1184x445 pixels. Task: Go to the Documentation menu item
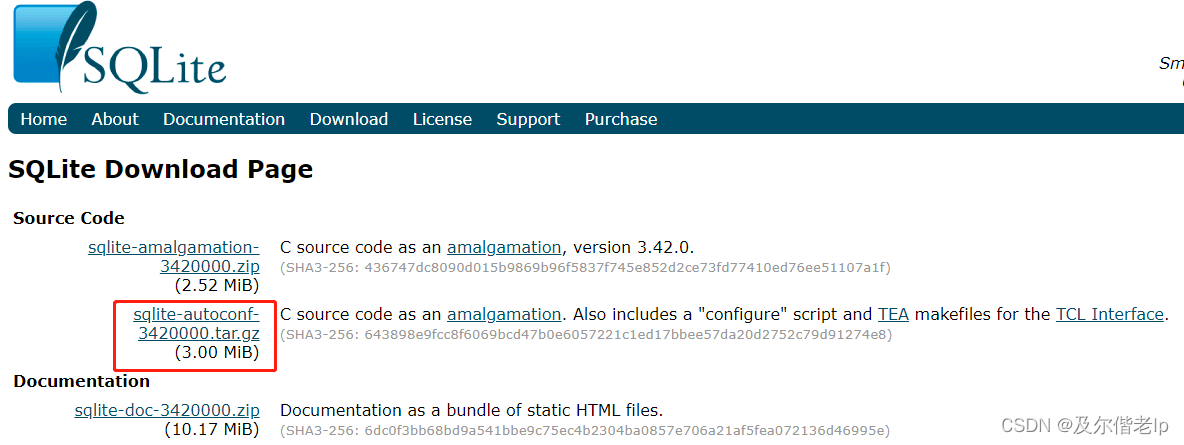(x=224, y=119)
